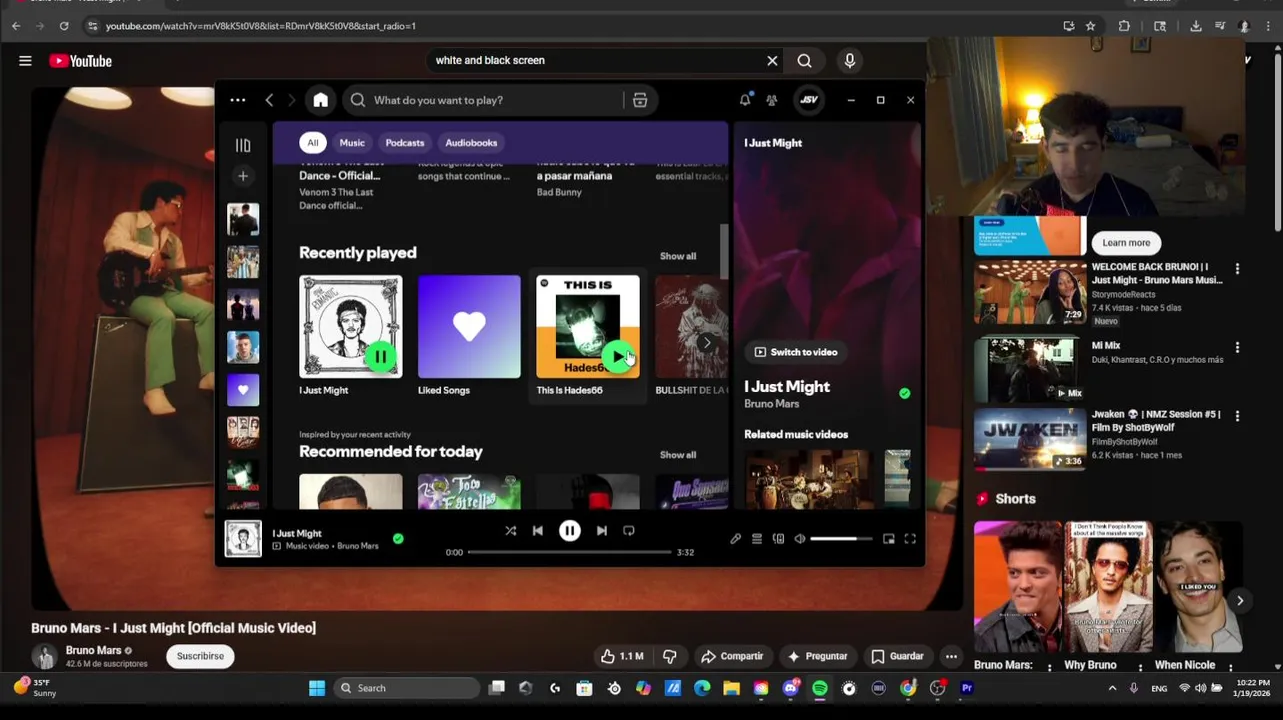Click Suscribirse on Bruno Mars channel

tap(200, 656)
